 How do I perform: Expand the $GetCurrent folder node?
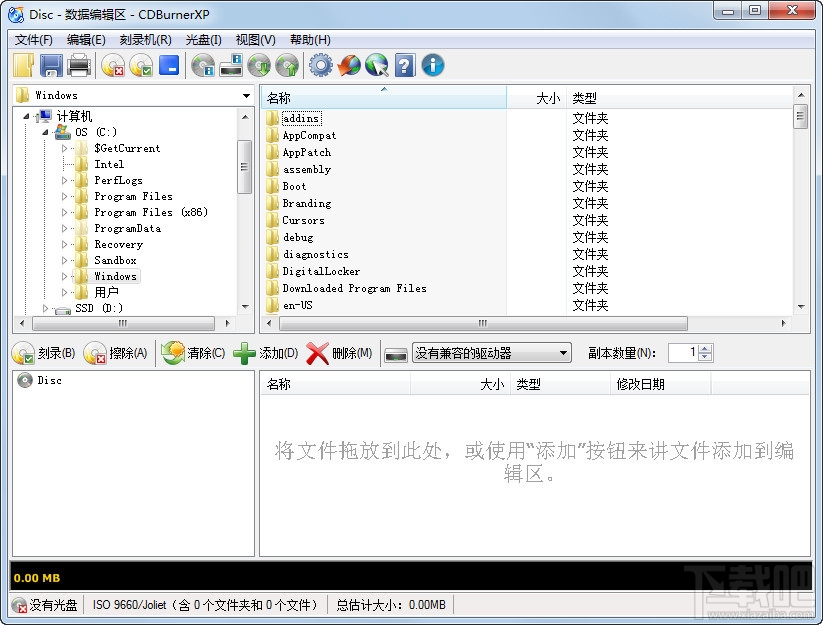(x=64, y=149)
